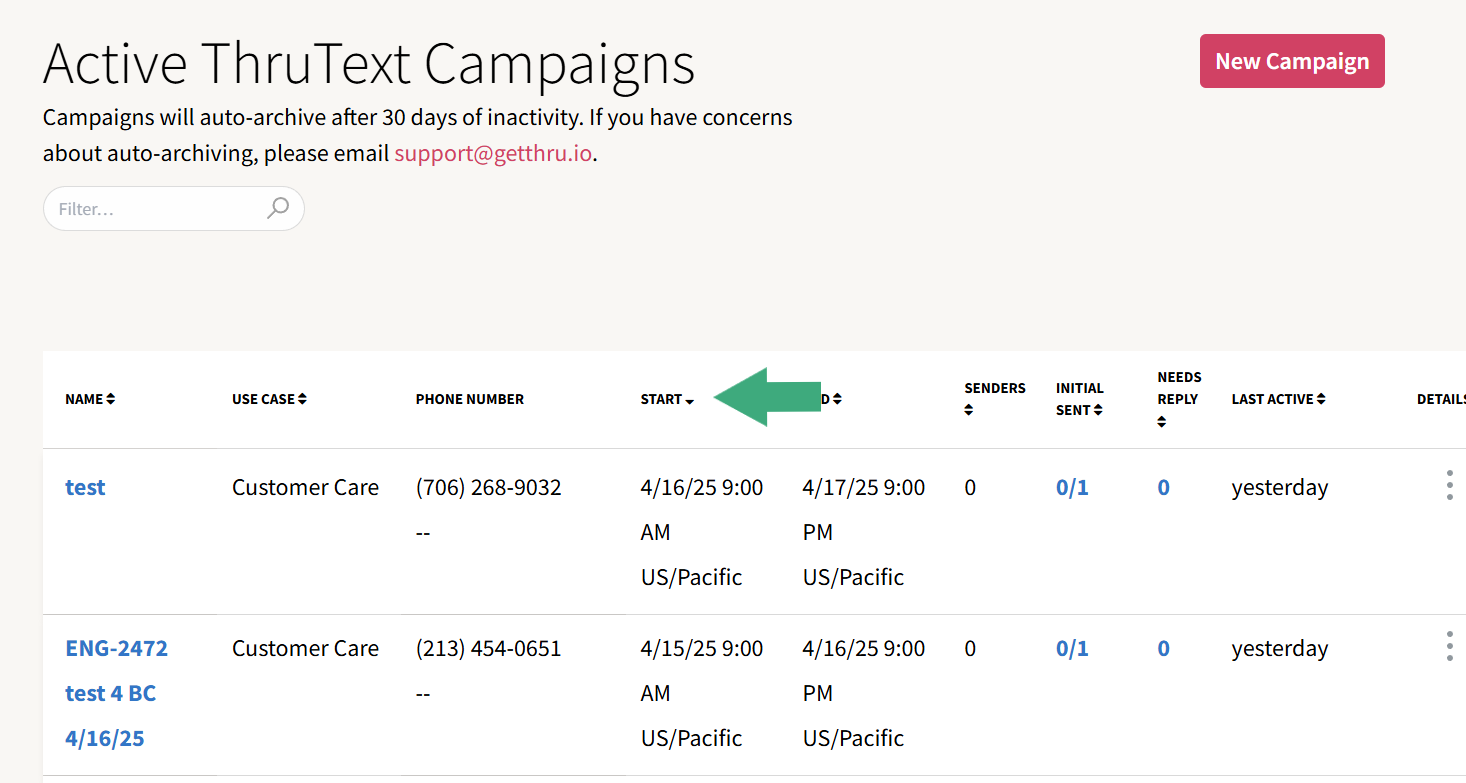Click the start date 4/16/25 9:00 AM cell

[702, 532]
